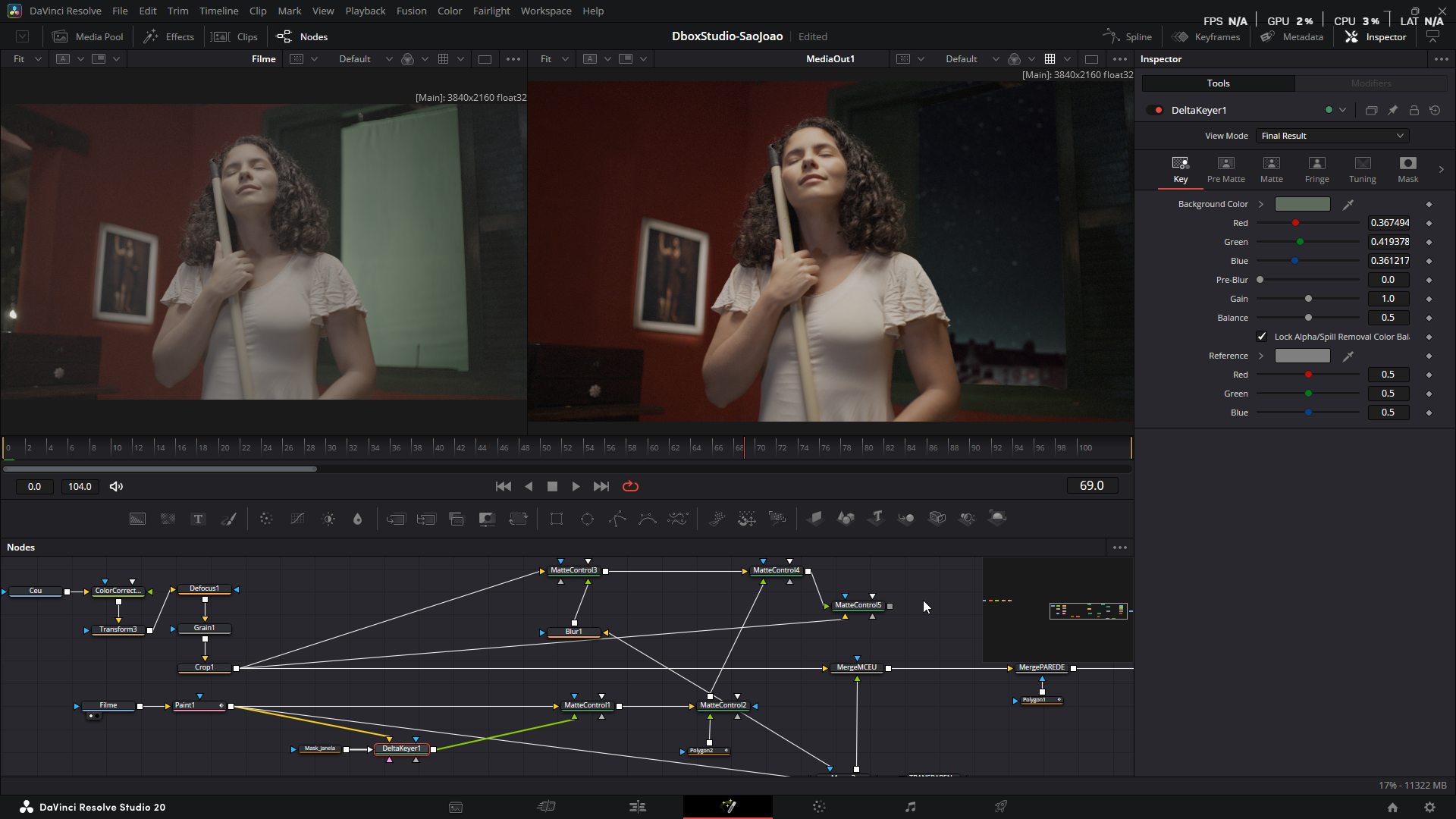Toggle the Media Pool panel
1456x819 pixels.
tap(88, 37)
